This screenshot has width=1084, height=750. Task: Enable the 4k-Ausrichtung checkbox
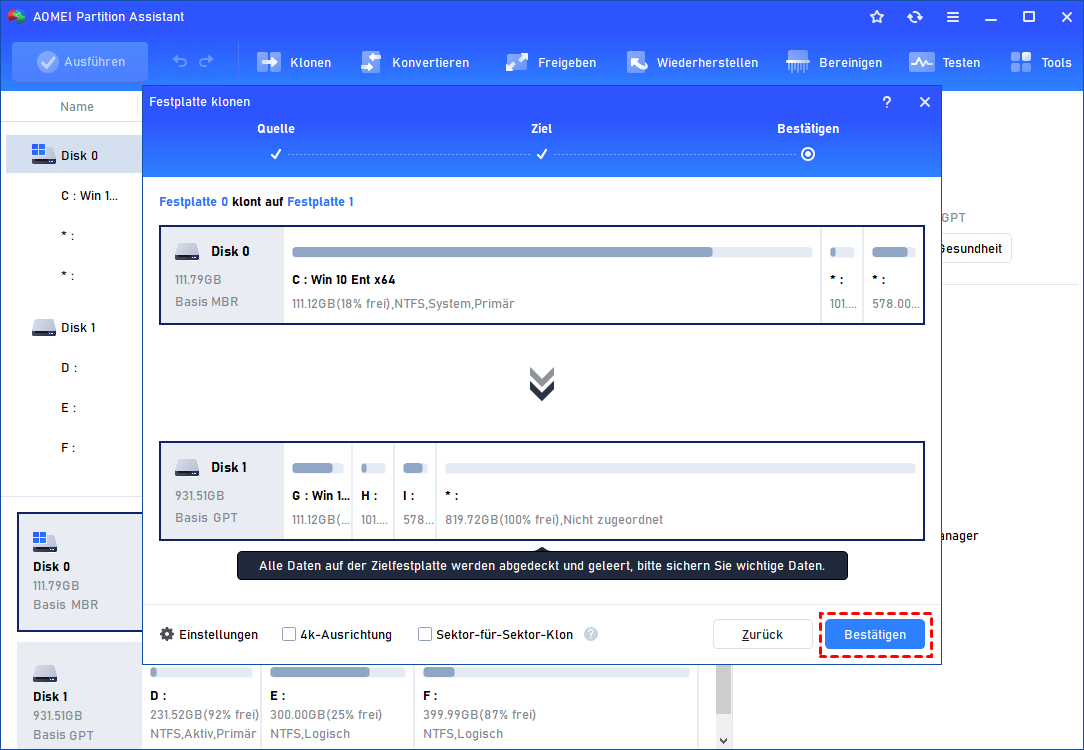289,634
